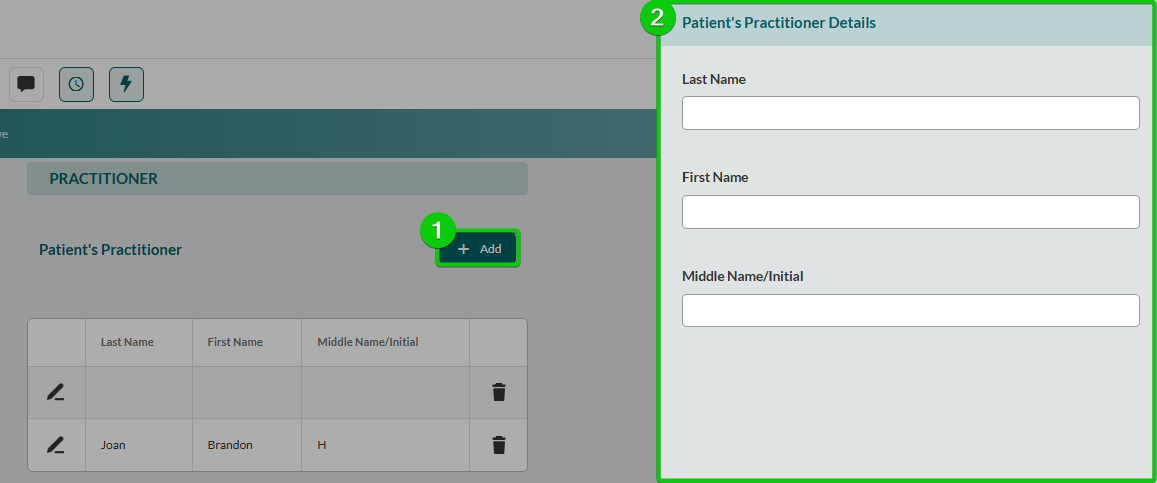
Task: Click the Patient's Practitioner section label
Action: [110, 250]
